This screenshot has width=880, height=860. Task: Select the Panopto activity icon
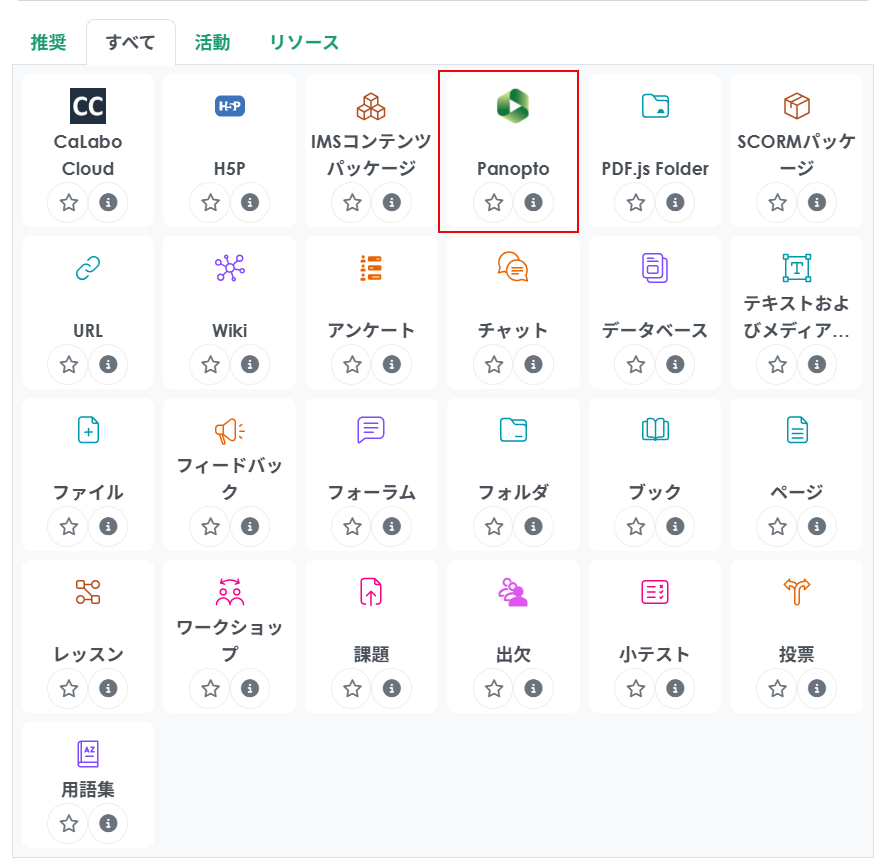tap(512, 106)
